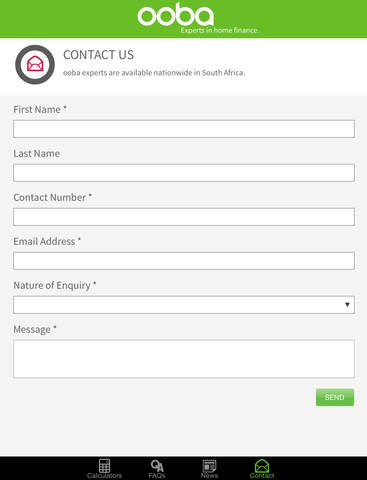Select the Contact envelope tab icon

262,466
